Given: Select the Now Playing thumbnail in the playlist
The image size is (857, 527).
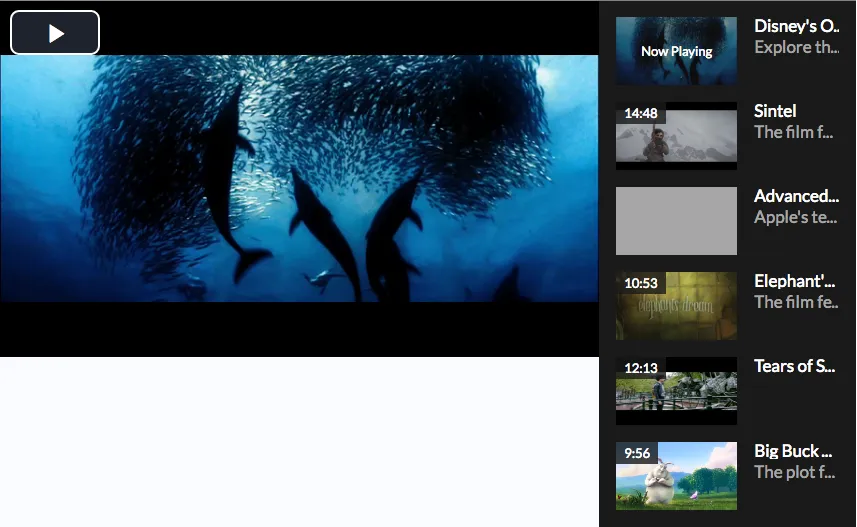Looking at the screenshot, I should tap(676, 51).
